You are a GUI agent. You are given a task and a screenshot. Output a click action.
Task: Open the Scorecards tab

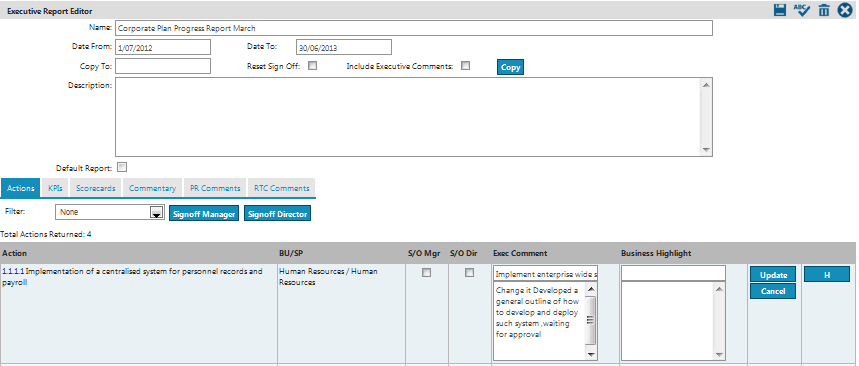[x=96, y=188]
